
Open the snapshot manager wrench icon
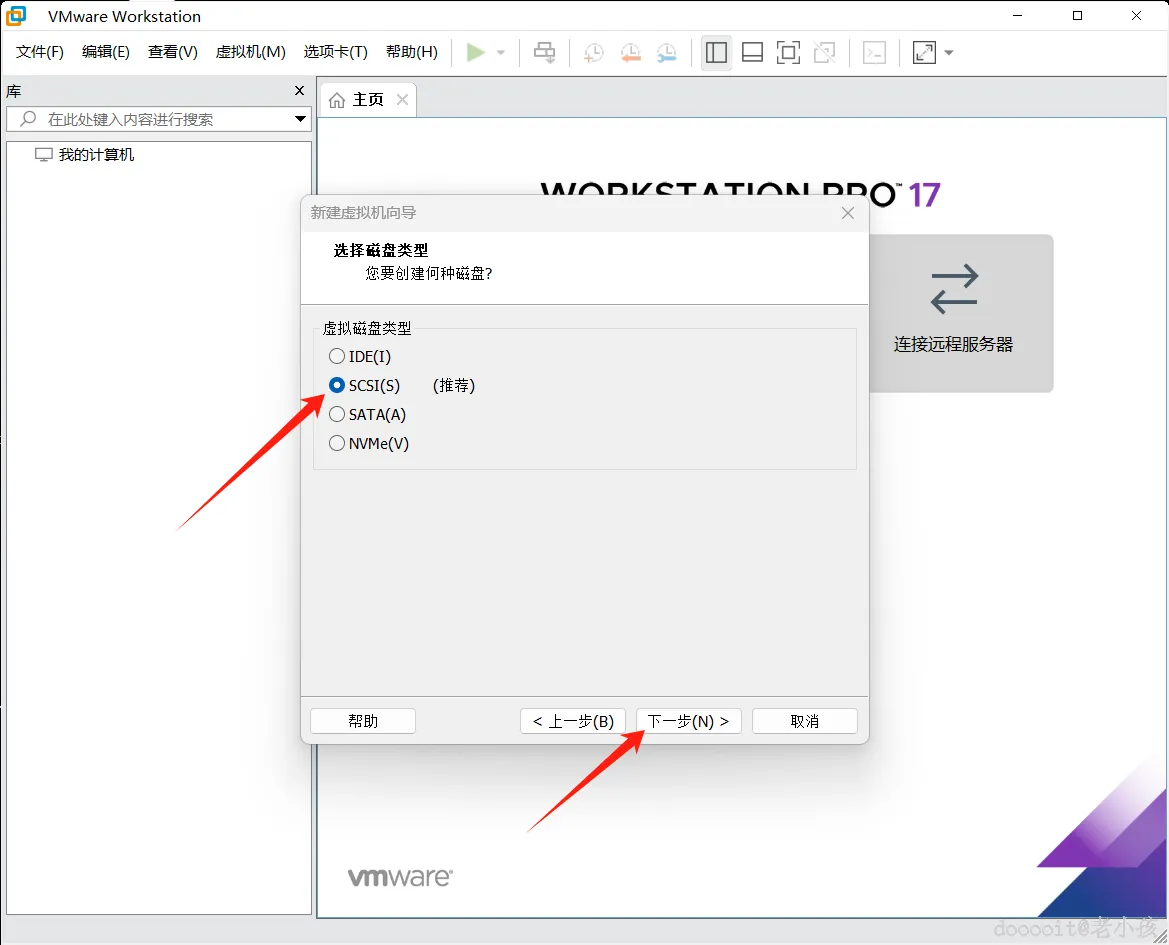pos(667,53)
